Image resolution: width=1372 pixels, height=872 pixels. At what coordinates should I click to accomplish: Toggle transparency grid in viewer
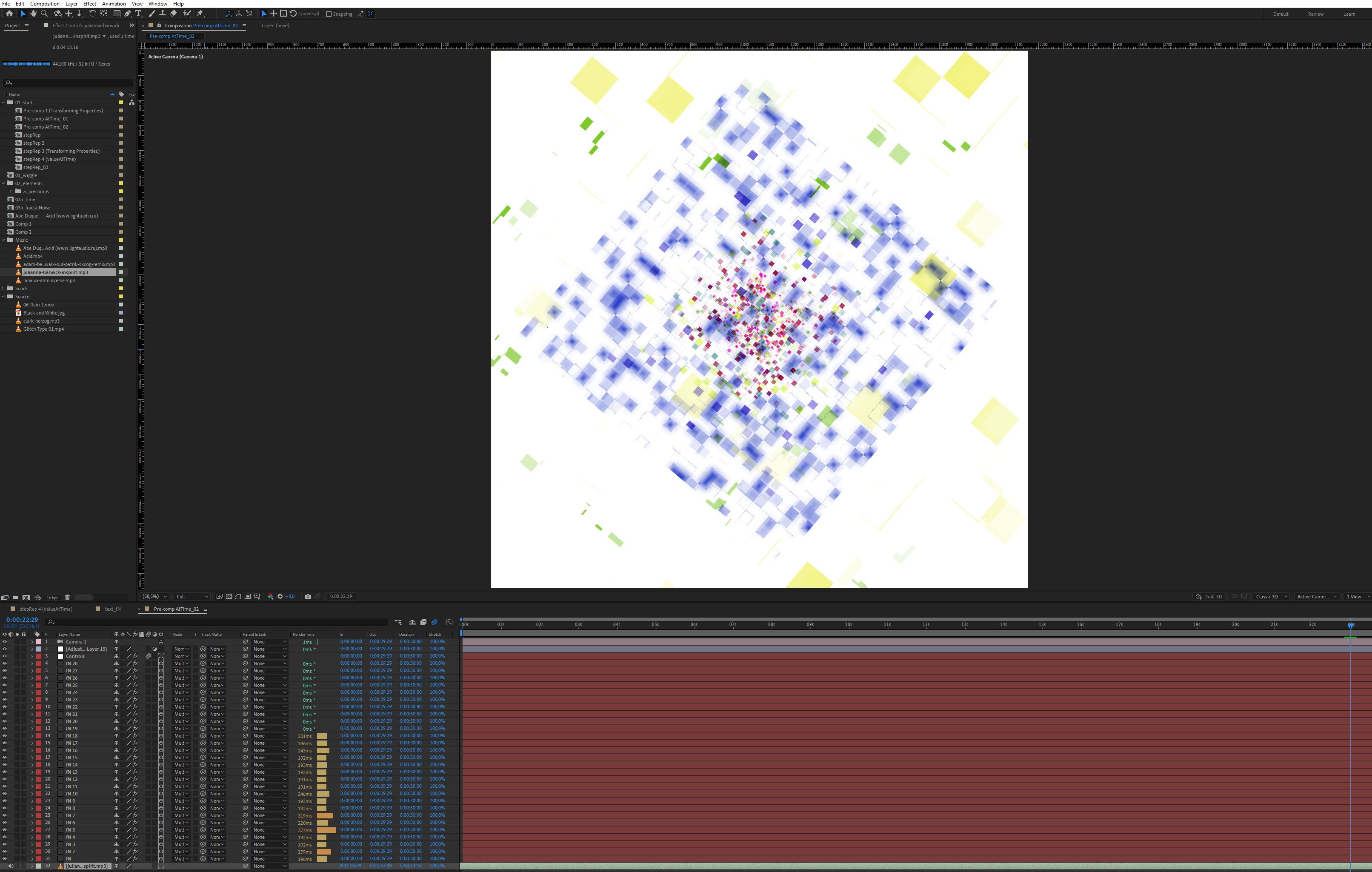coord(229,597)
